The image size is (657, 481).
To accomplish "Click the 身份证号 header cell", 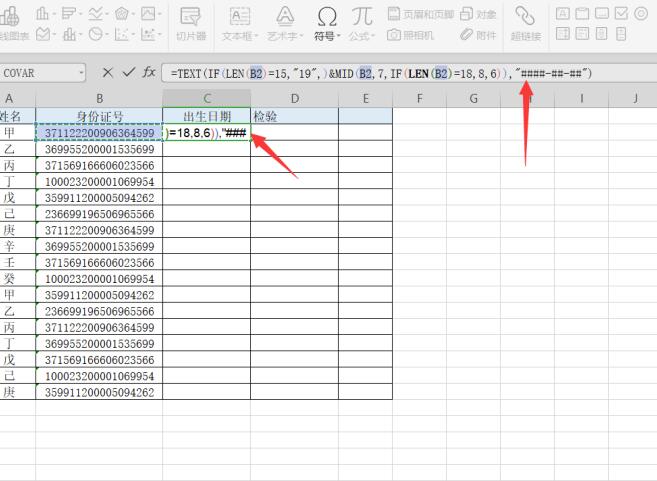I will (99, 116).
